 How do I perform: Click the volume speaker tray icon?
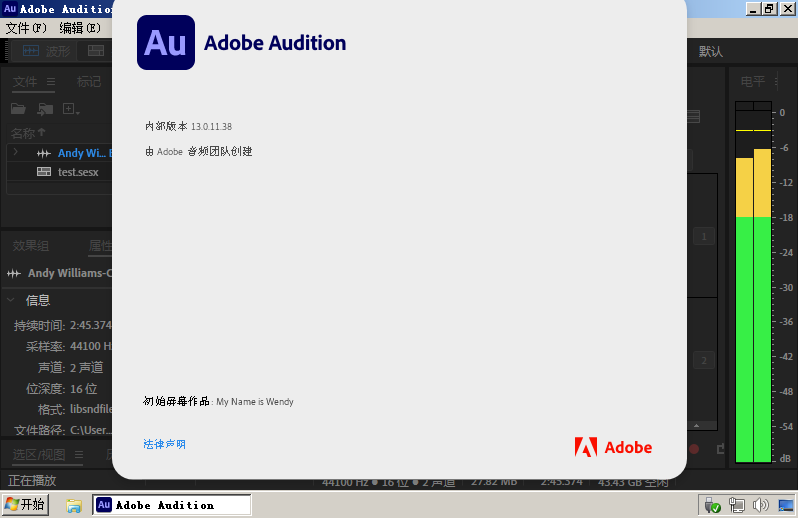[760, 505]
